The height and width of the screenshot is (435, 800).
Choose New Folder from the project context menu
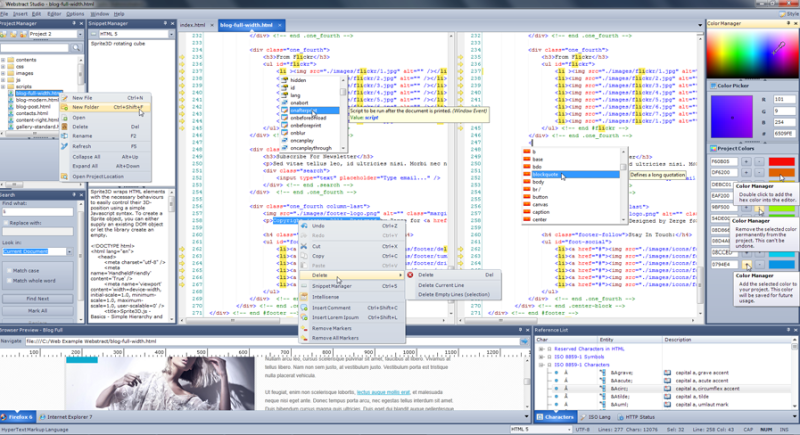(x=106, y=107)
